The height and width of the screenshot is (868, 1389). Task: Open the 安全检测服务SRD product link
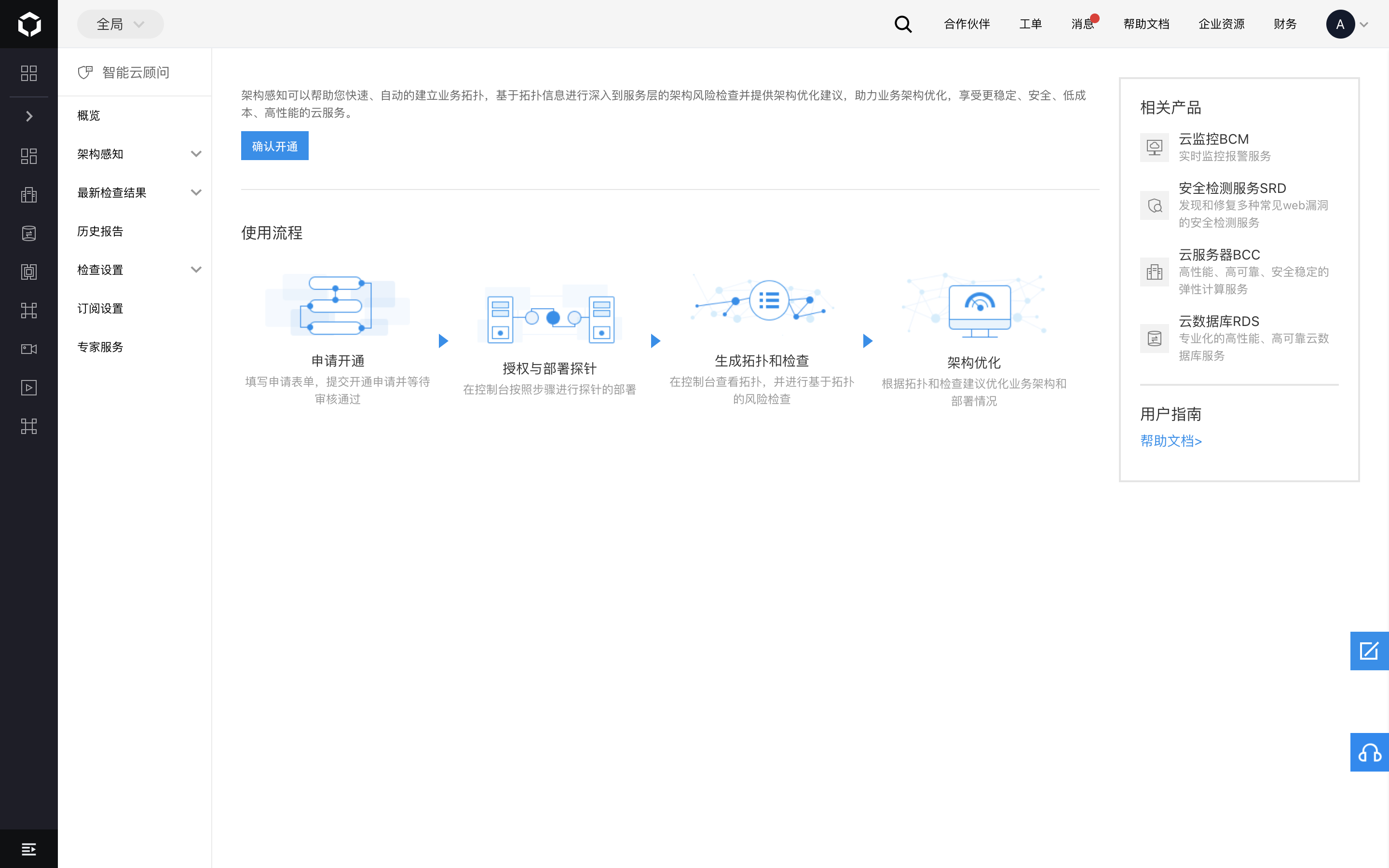(x=1232, y=188)
